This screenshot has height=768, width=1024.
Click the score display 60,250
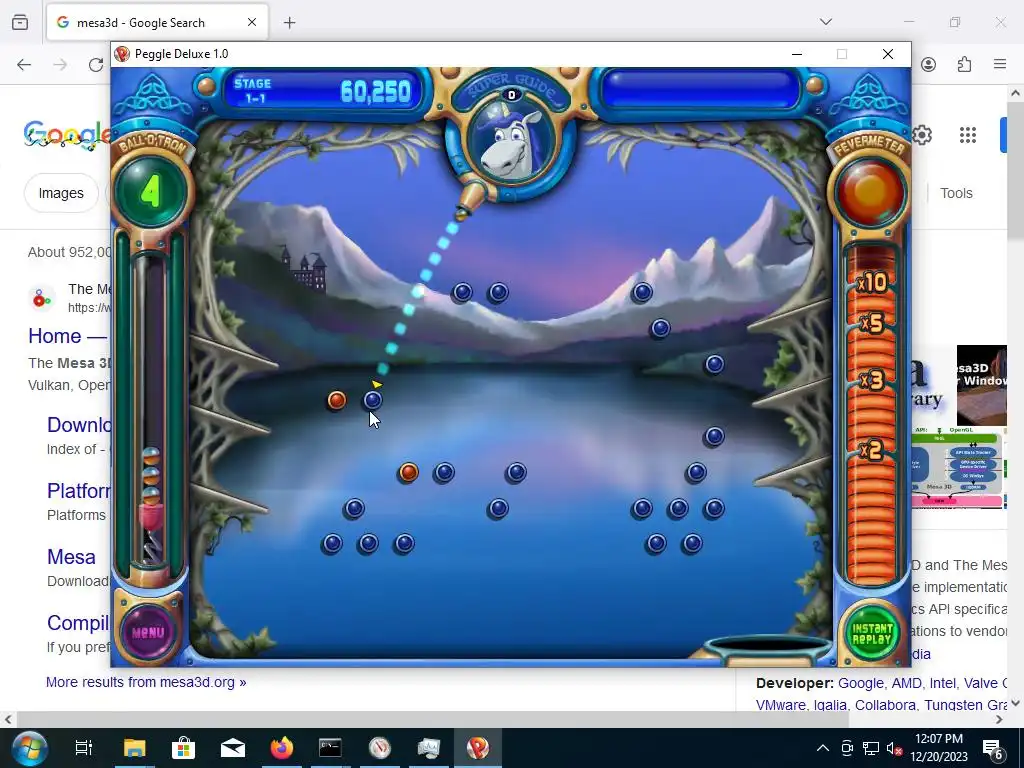click(x=376, y=92)
